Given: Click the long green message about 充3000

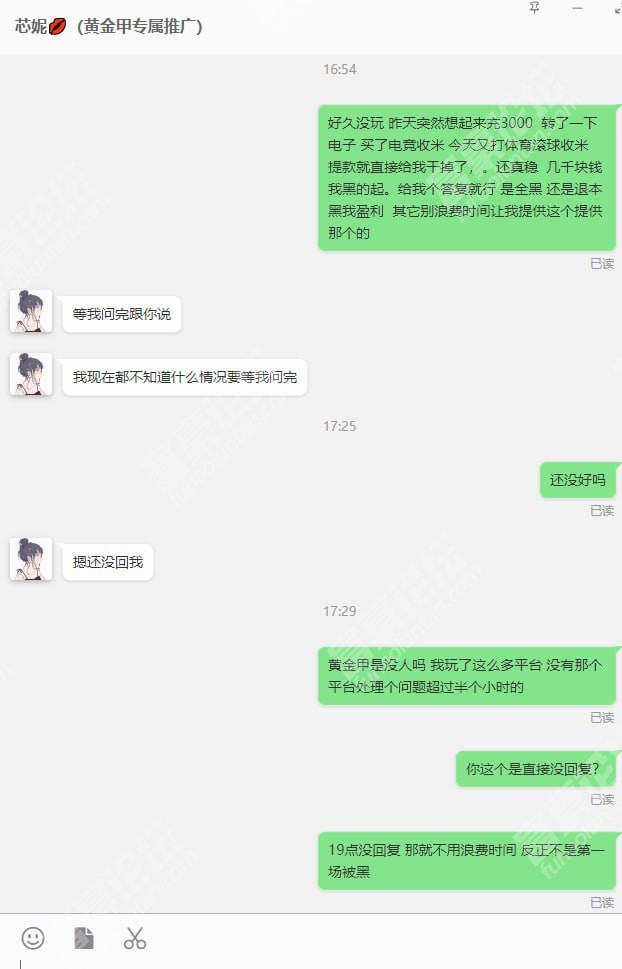Looking at the screenshot, I should pos(467,178).
